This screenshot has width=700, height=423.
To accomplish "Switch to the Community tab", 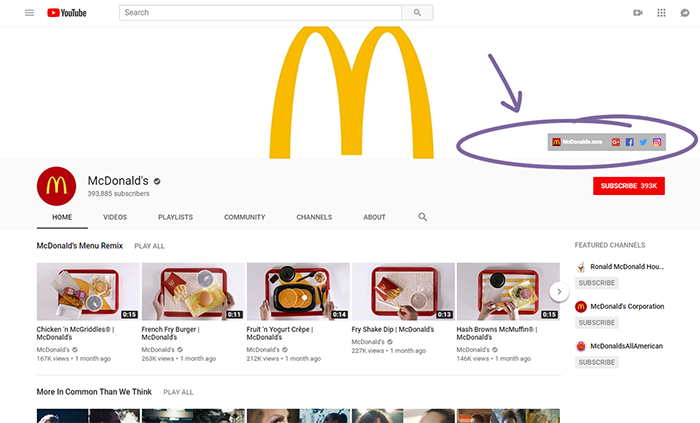I will [x=245, y=217].
